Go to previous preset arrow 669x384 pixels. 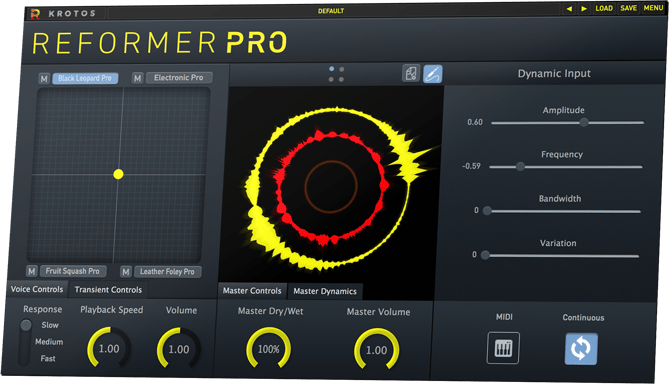[x=569, y=9]
